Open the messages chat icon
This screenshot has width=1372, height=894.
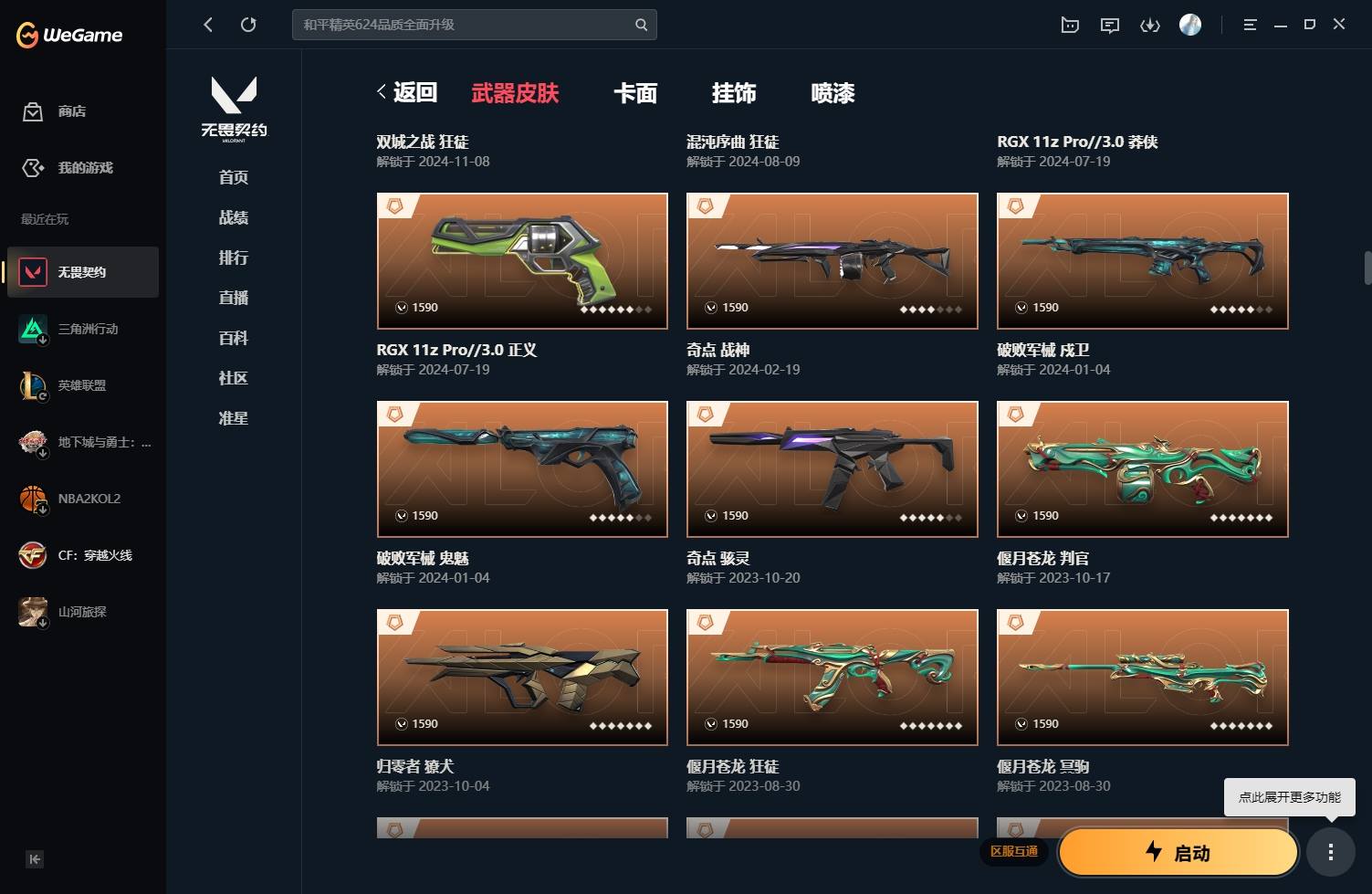pyautogui.click(x=1110, y=25)
